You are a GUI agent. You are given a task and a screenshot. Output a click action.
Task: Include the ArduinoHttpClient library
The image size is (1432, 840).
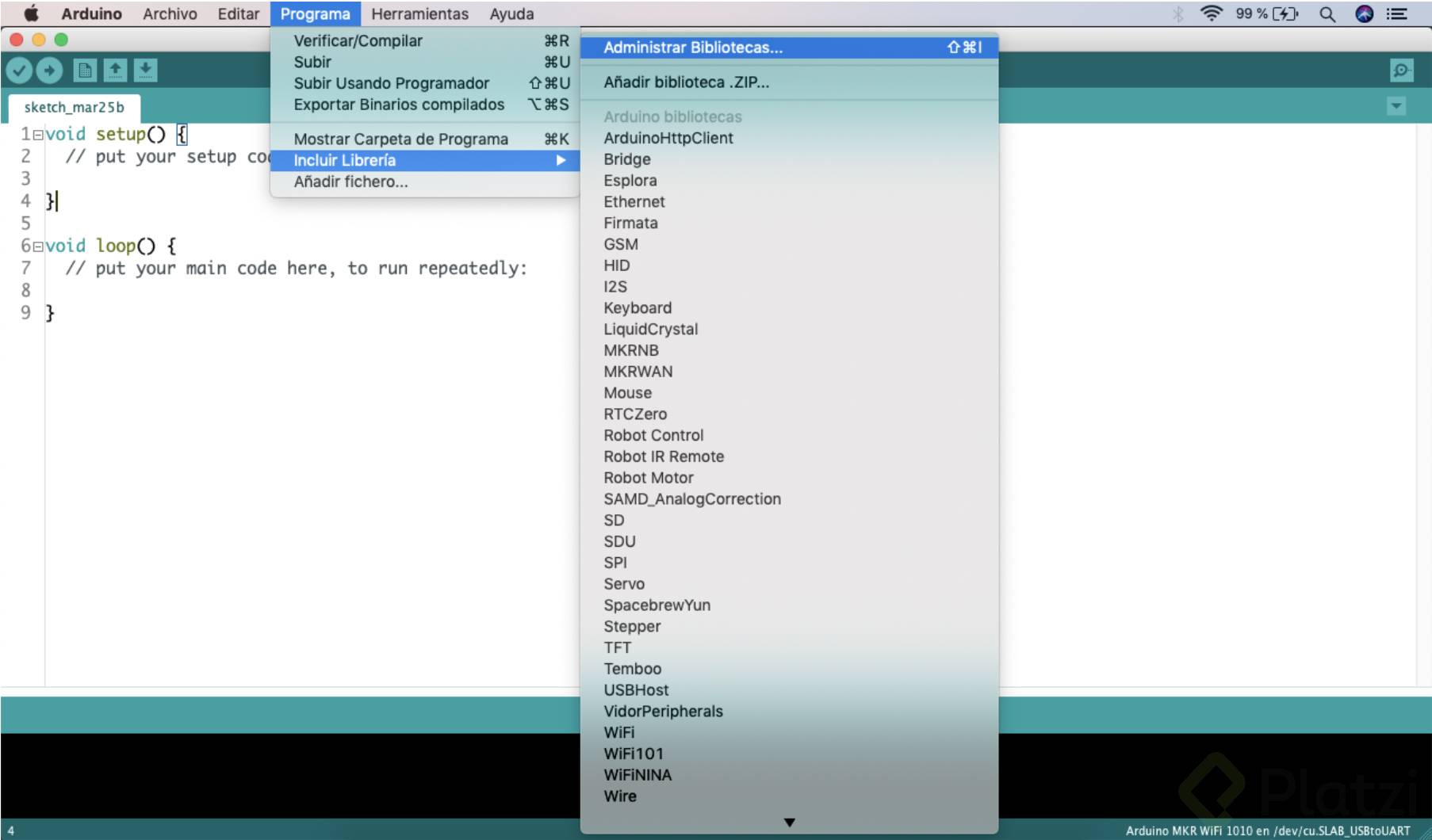(x=789, y=138)
